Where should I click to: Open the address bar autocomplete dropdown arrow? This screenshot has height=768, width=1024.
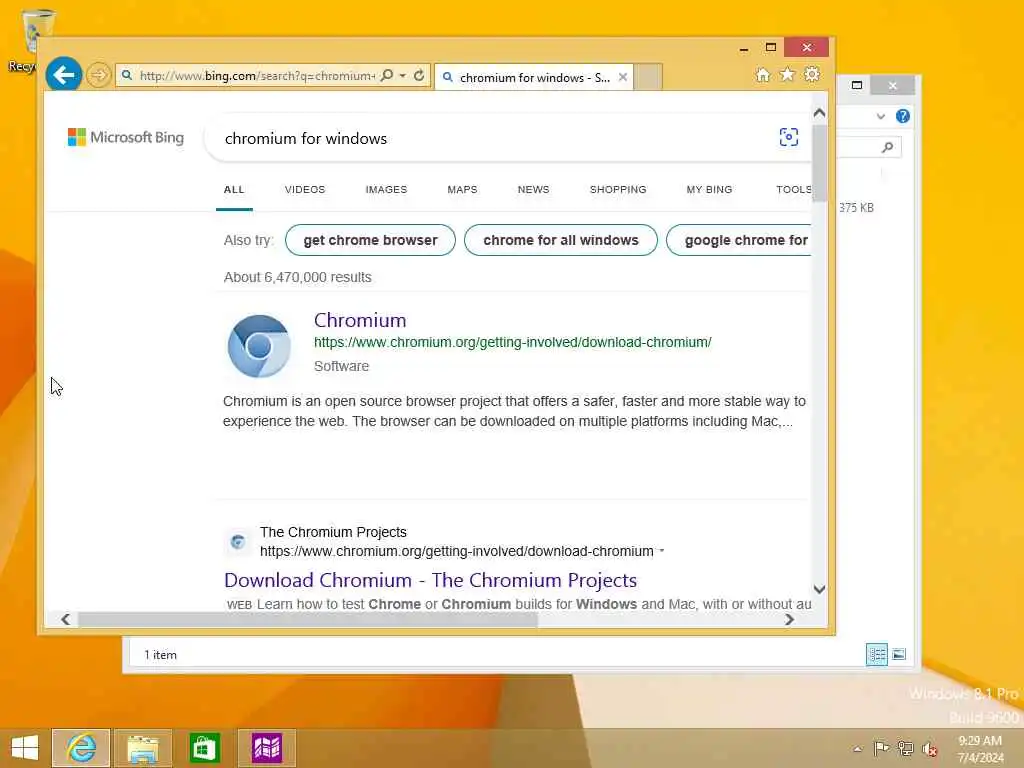(403, 76)
